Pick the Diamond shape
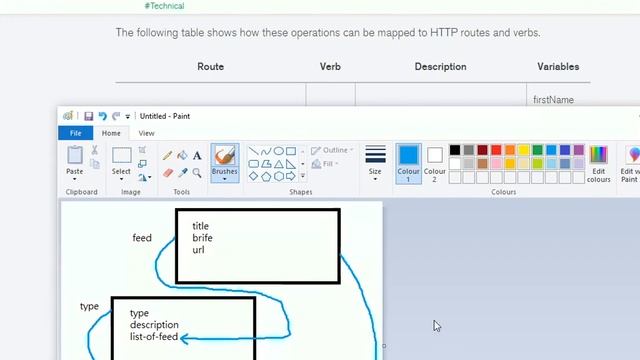640x360 pixels. [x=253, y=176]
